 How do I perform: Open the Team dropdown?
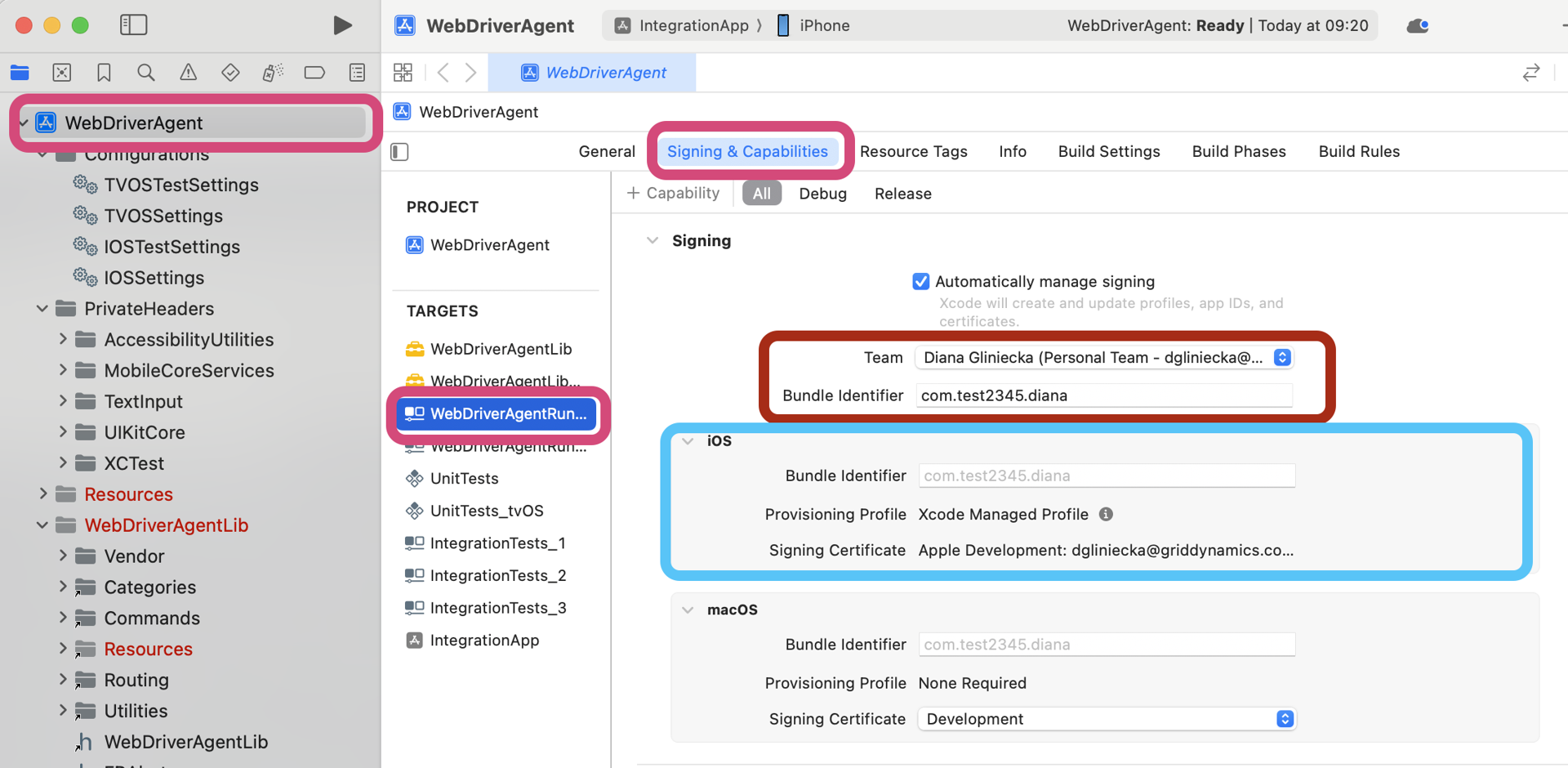point(1104,357)
